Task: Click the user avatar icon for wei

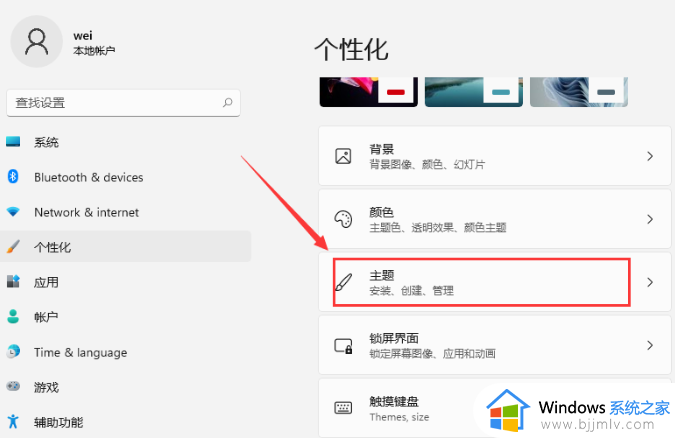Action: [36, 42]
